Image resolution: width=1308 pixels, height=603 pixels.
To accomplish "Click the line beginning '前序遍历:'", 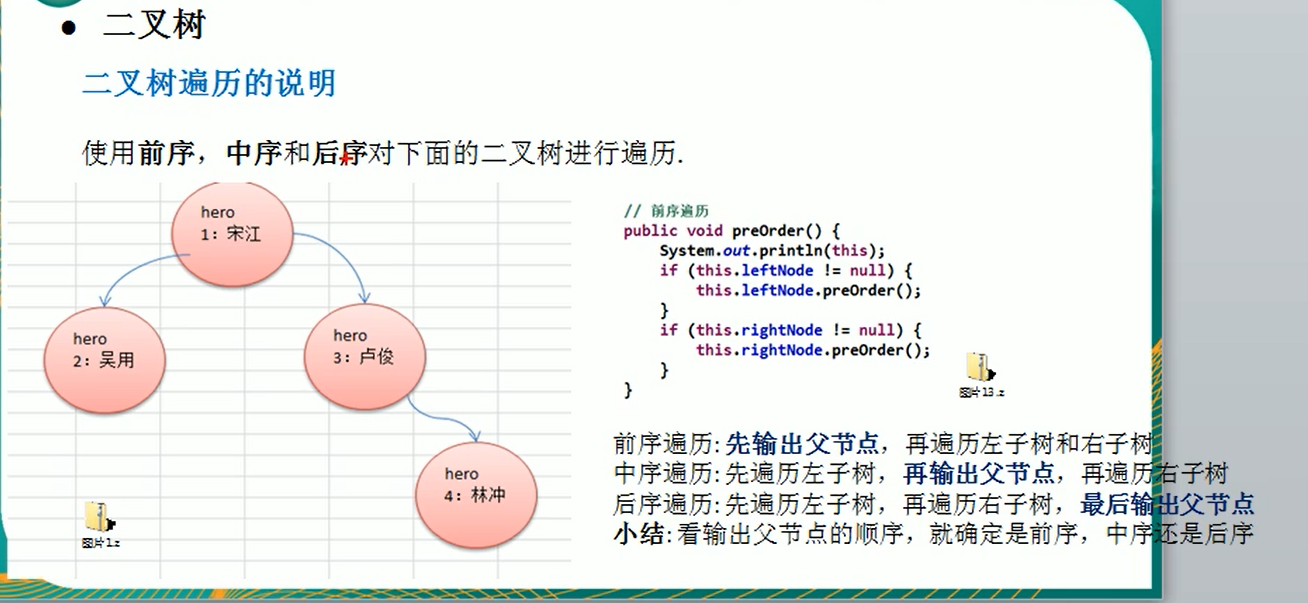I will coord(883,443).
